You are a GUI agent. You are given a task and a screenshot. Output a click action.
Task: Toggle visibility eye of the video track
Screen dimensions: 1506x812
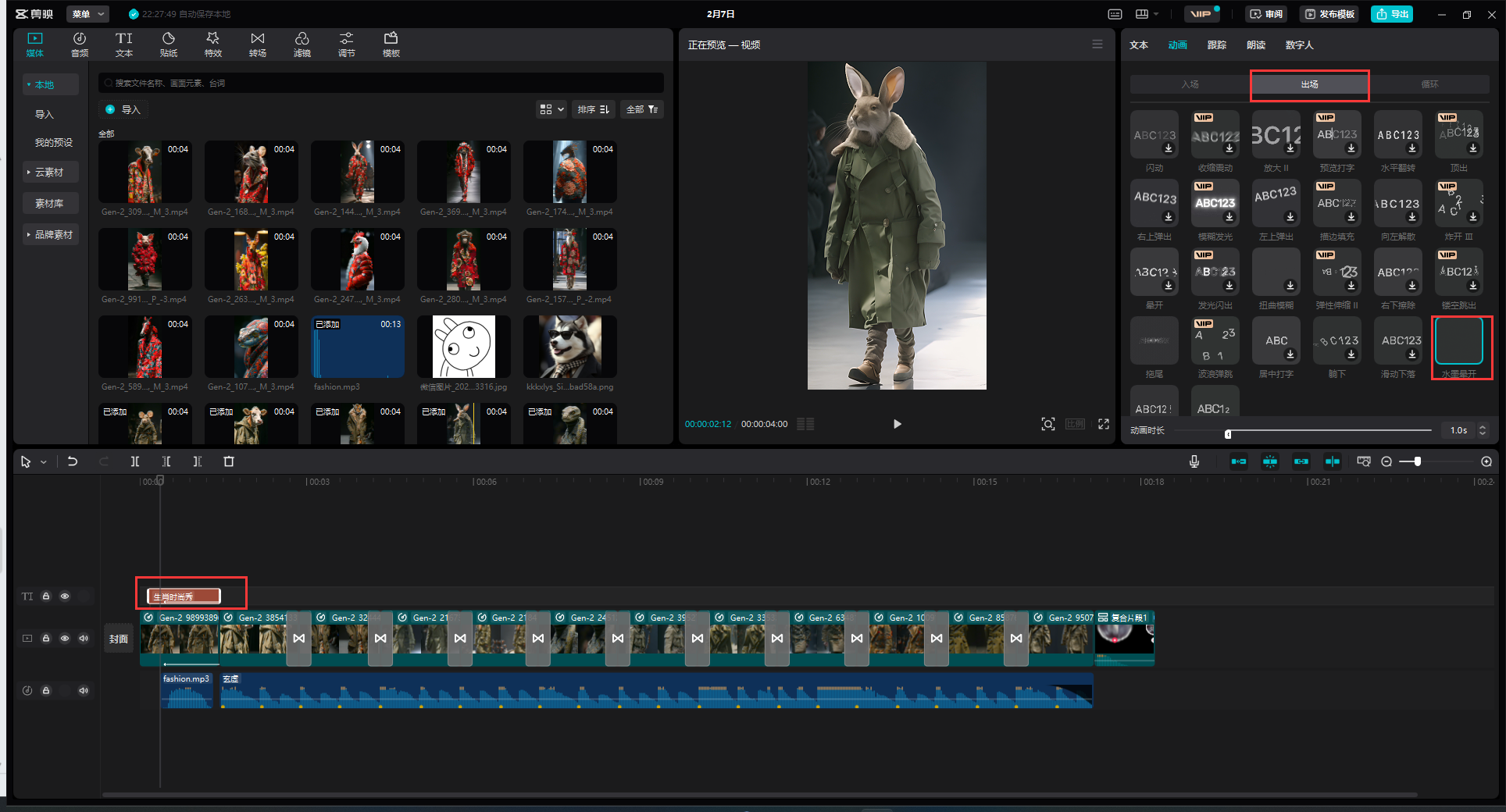click(x=65, y=639)
